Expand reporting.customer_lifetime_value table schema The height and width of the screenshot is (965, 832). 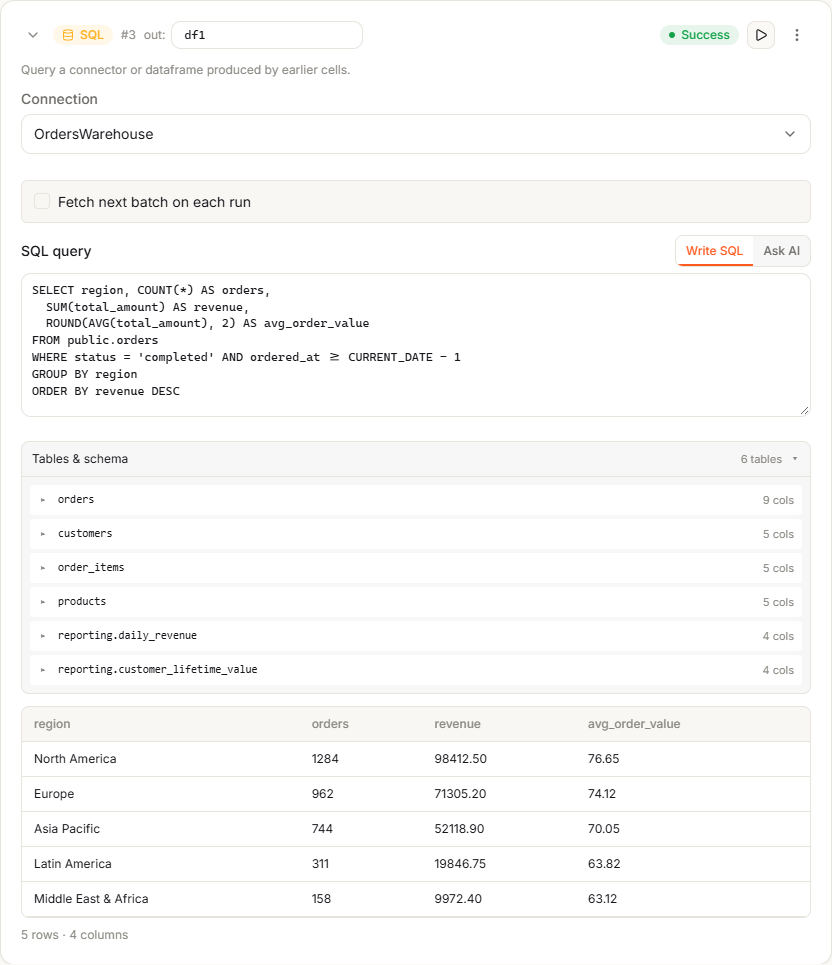click(416, 670)
